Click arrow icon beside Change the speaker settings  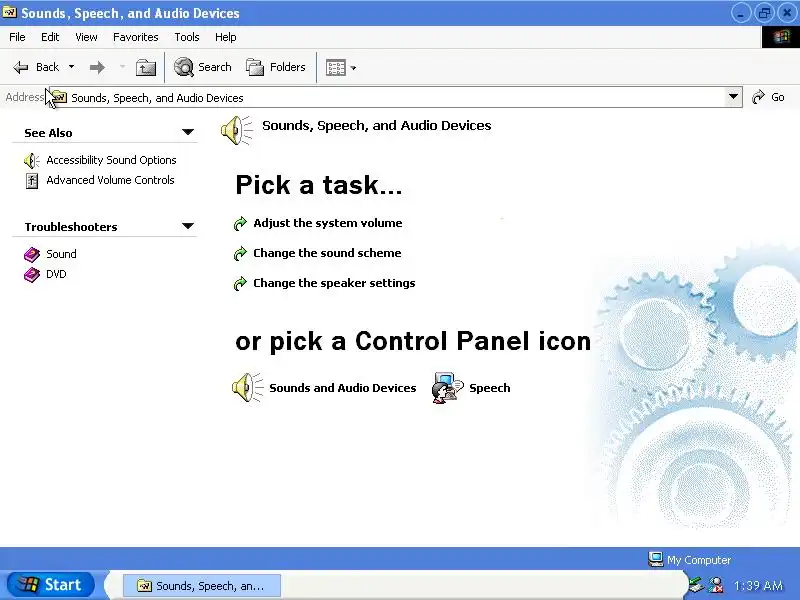click(x=240, y=284)
